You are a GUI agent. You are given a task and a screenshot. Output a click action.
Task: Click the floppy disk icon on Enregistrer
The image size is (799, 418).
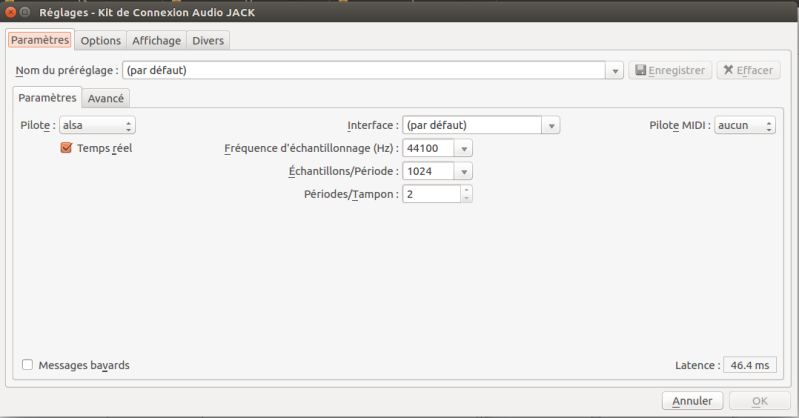pyautogui.click(x=641, y=70)
